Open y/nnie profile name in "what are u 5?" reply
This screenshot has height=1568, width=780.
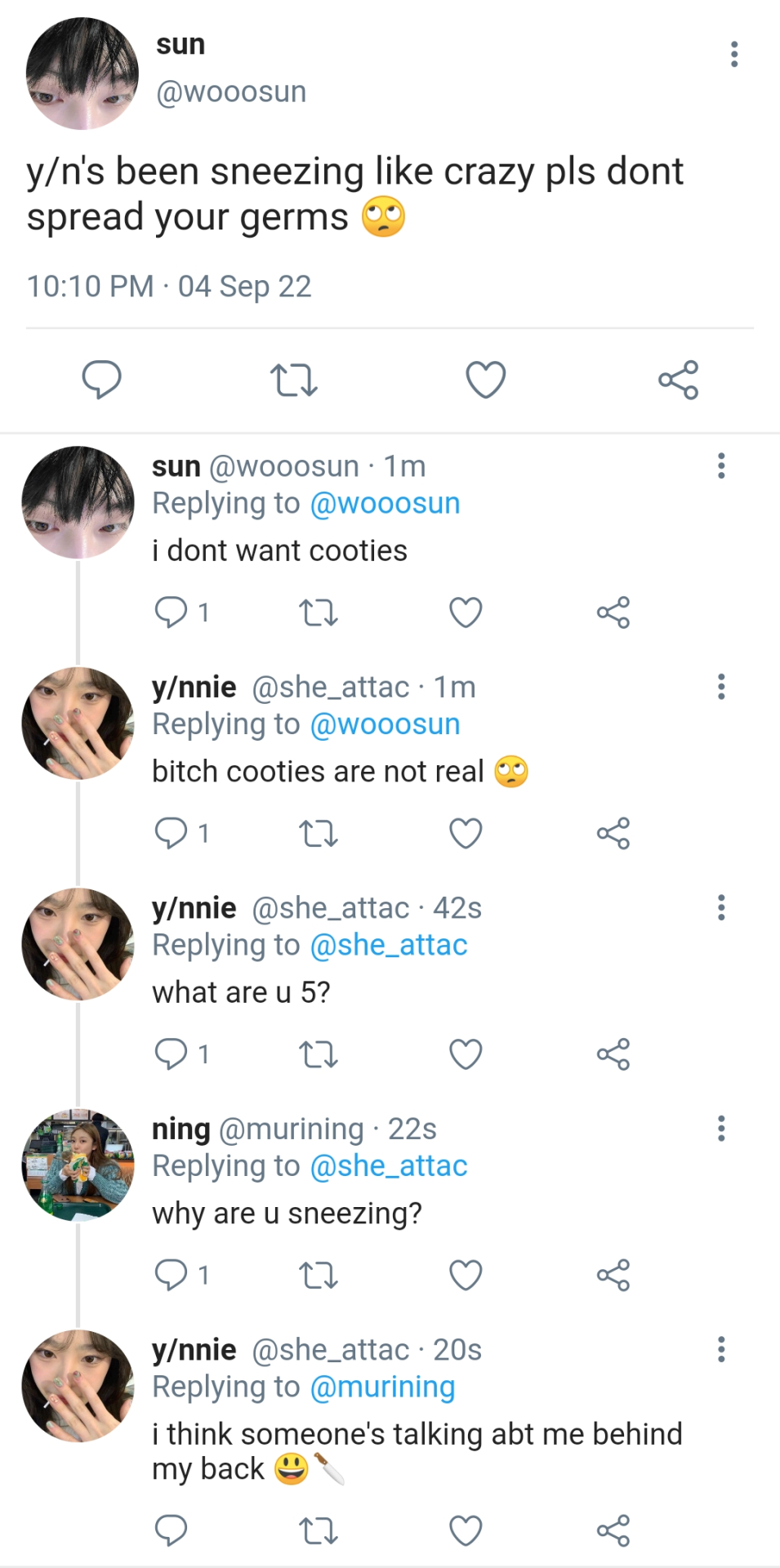tap(194, 907)
